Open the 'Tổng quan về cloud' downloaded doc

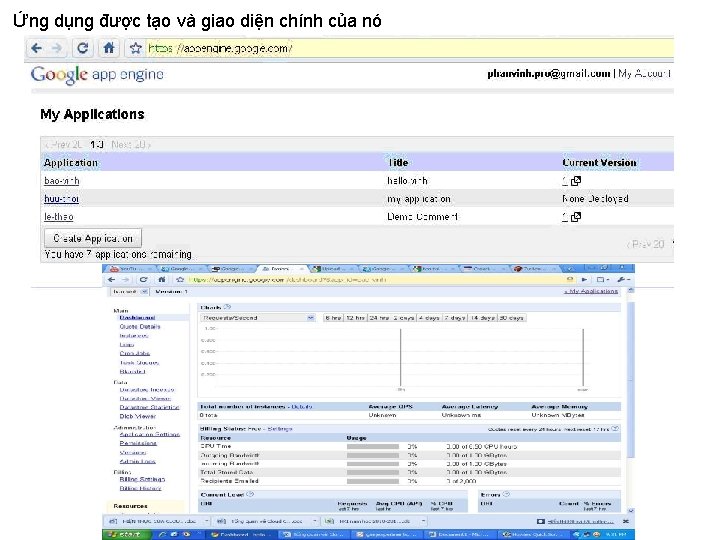[261, 521]
